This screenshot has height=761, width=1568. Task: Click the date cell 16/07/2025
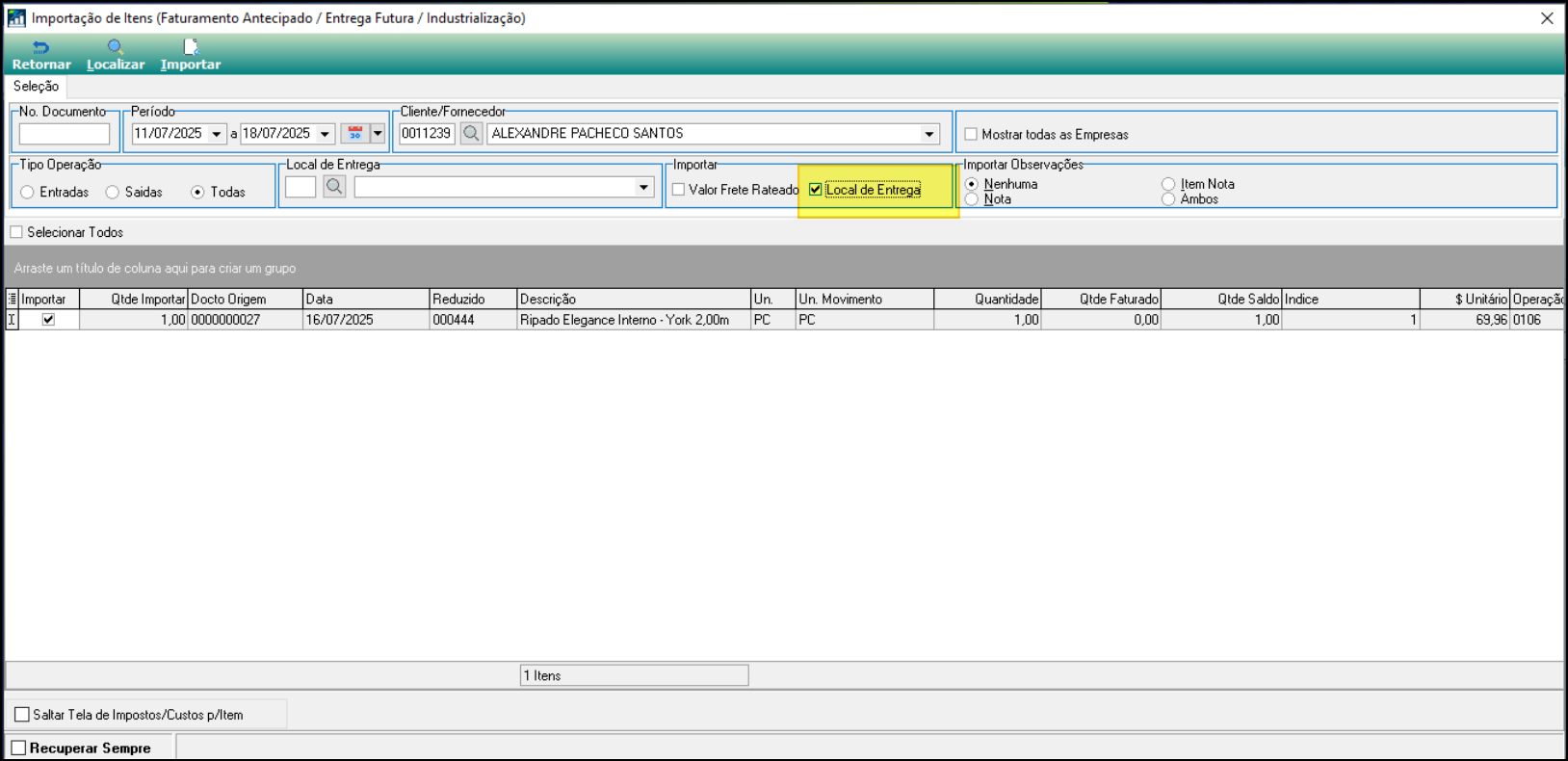point(366,320)
